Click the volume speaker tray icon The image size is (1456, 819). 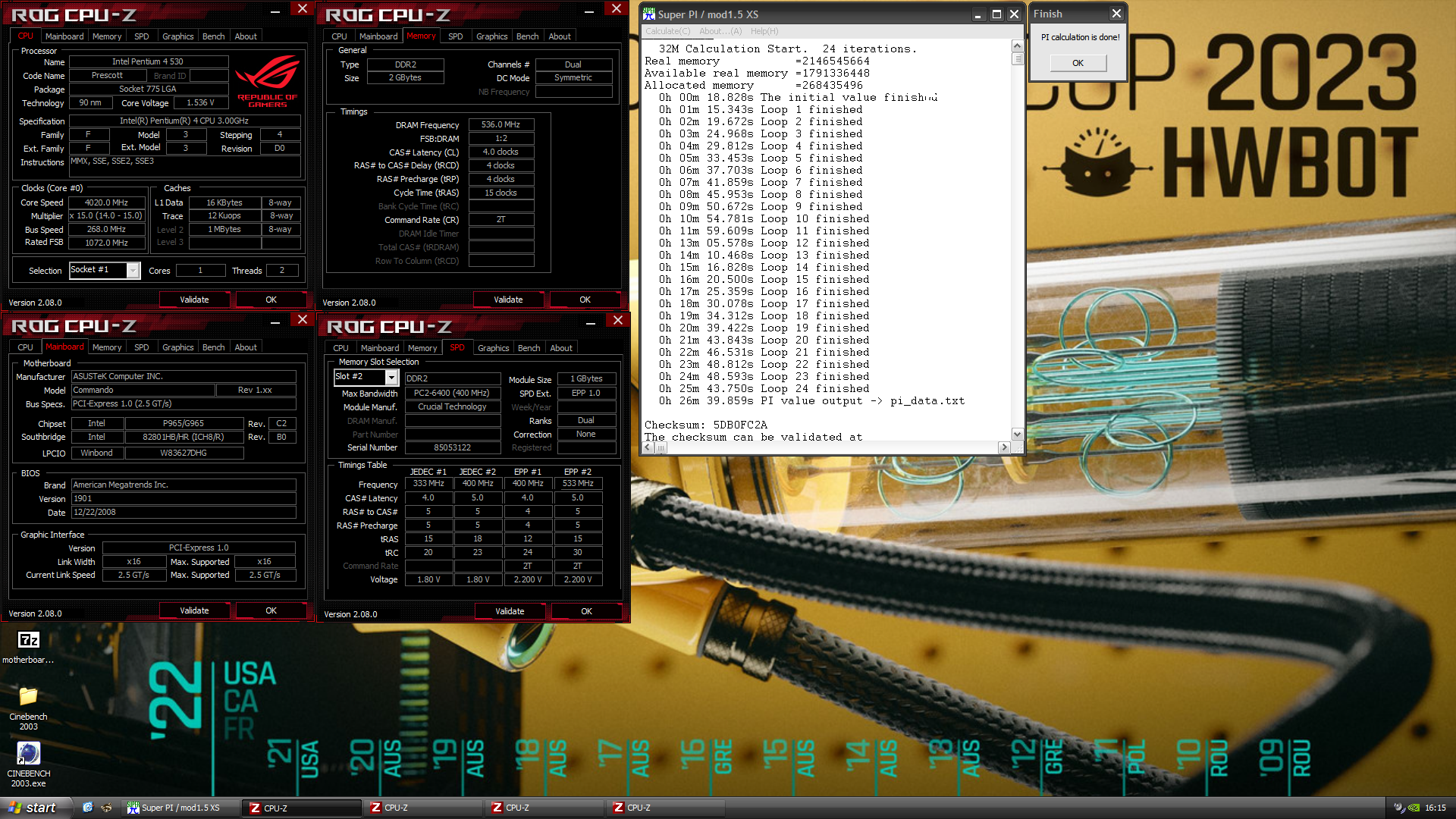[1398, 808]
